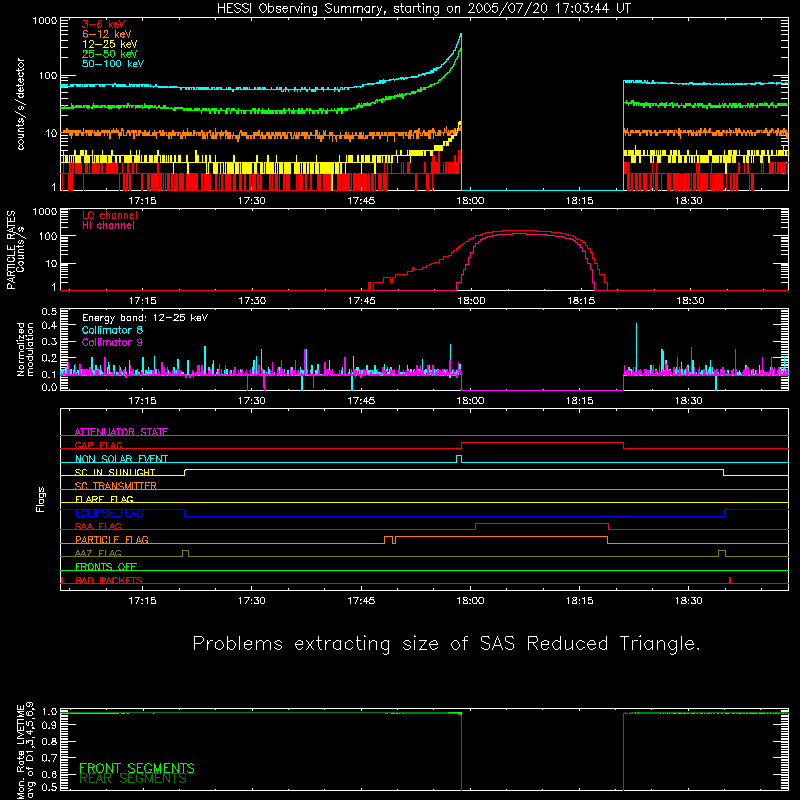The width and height of the screenshot is (800, 800).
Task: Click the Energy band: 12-25 keV label
Action: tap(145, 318)
